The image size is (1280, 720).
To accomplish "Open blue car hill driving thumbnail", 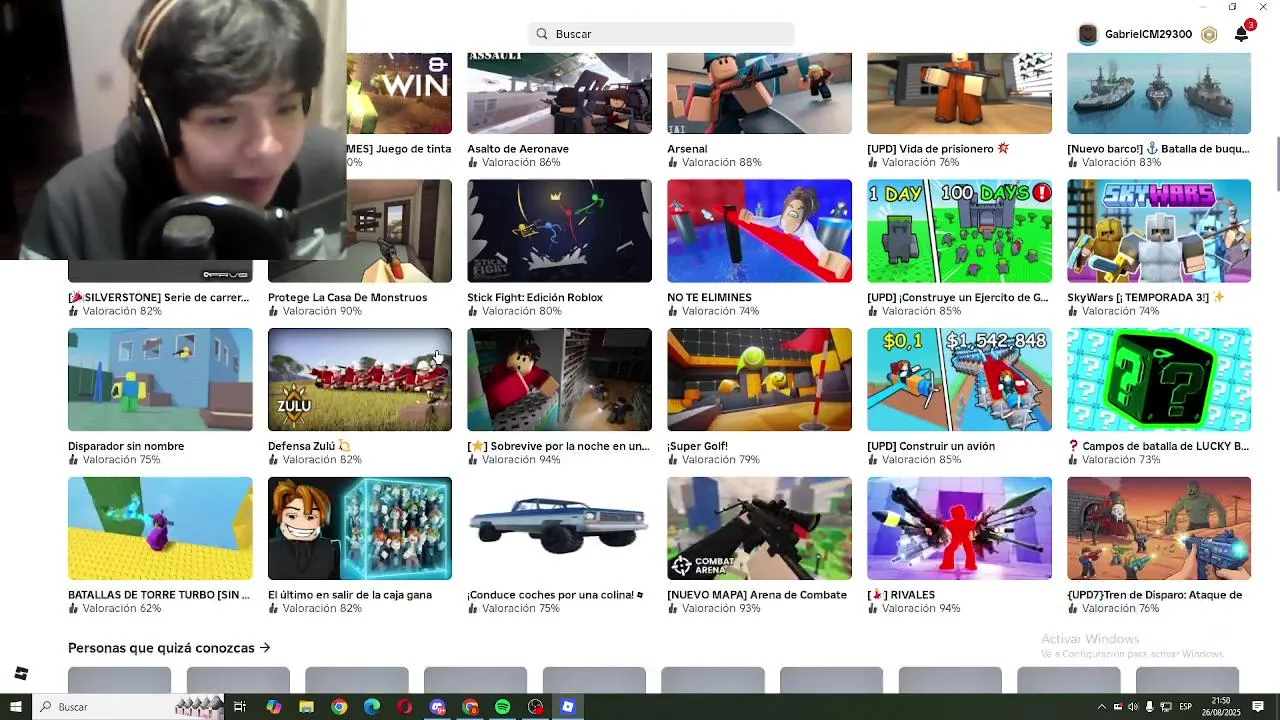I will pos(559,528).
